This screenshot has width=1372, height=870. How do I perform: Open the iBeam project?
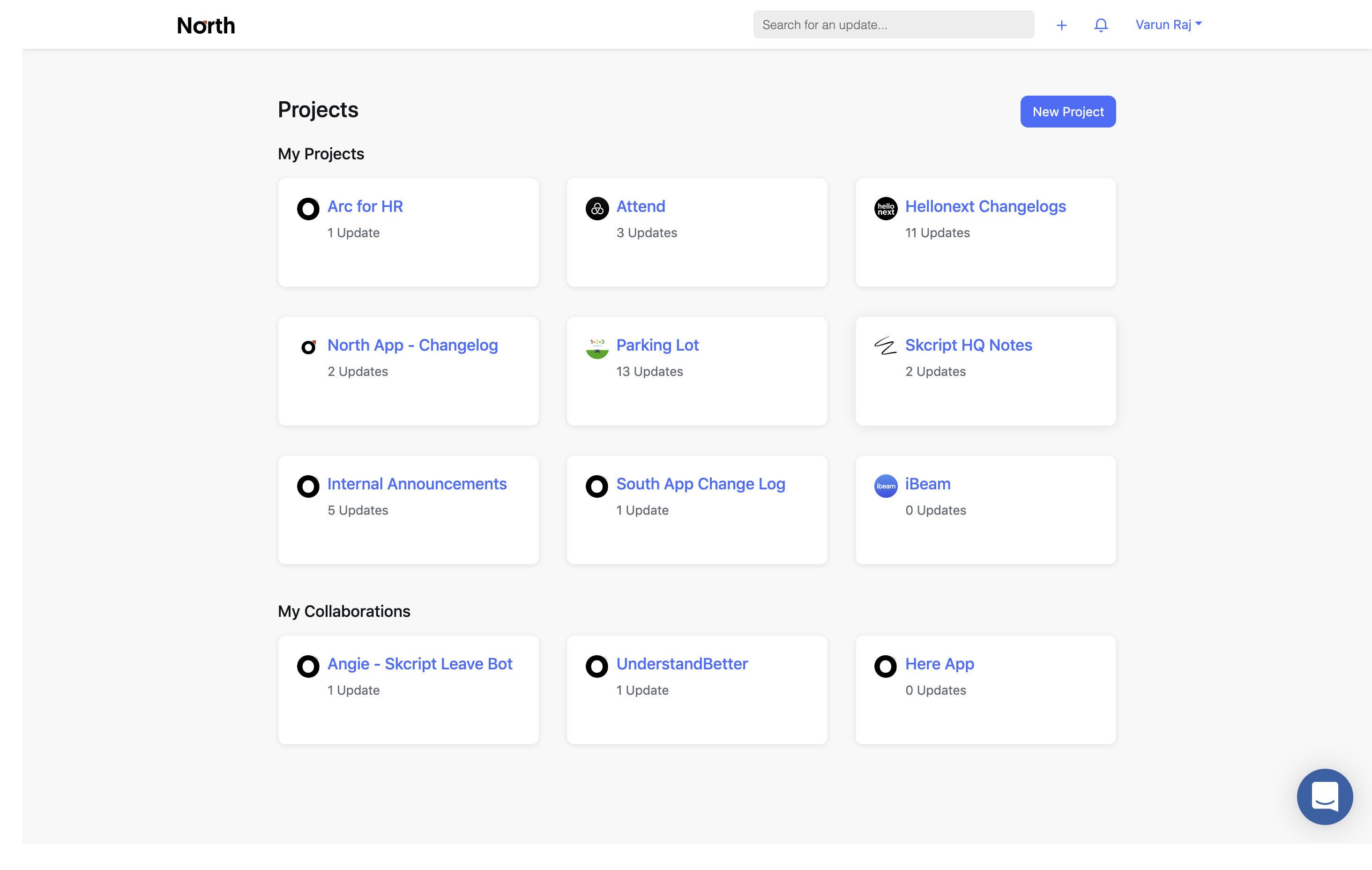click(928, 483)
